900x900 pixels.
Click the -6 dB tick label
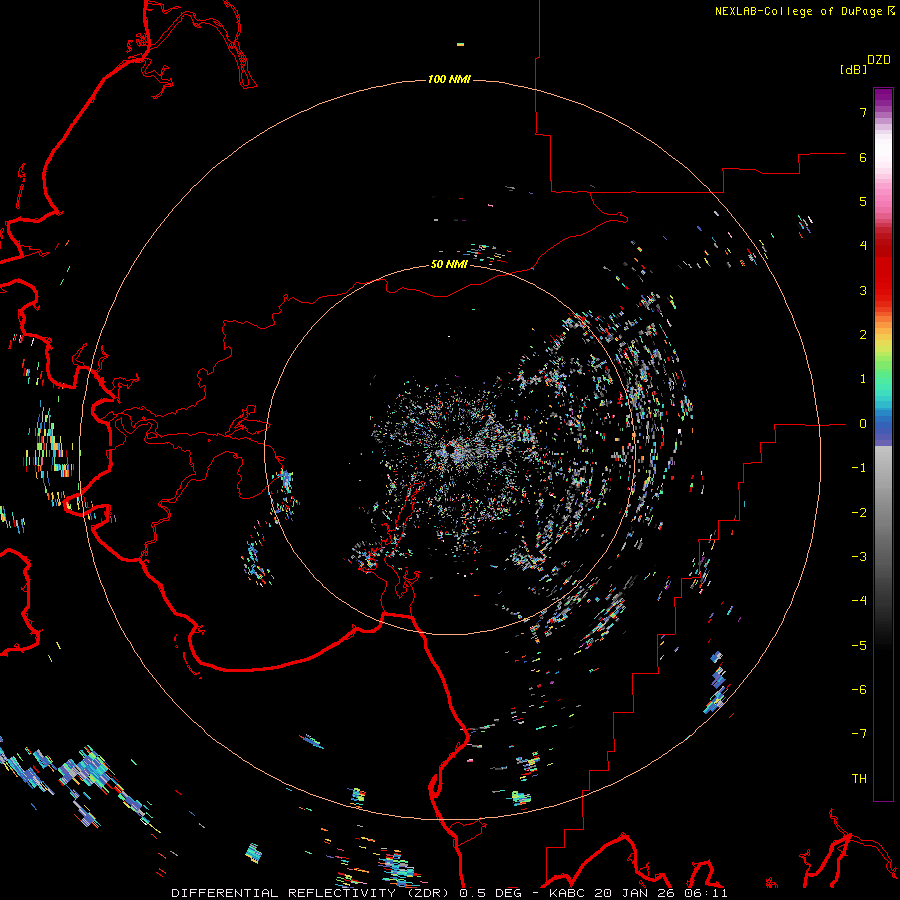[859, 690]
